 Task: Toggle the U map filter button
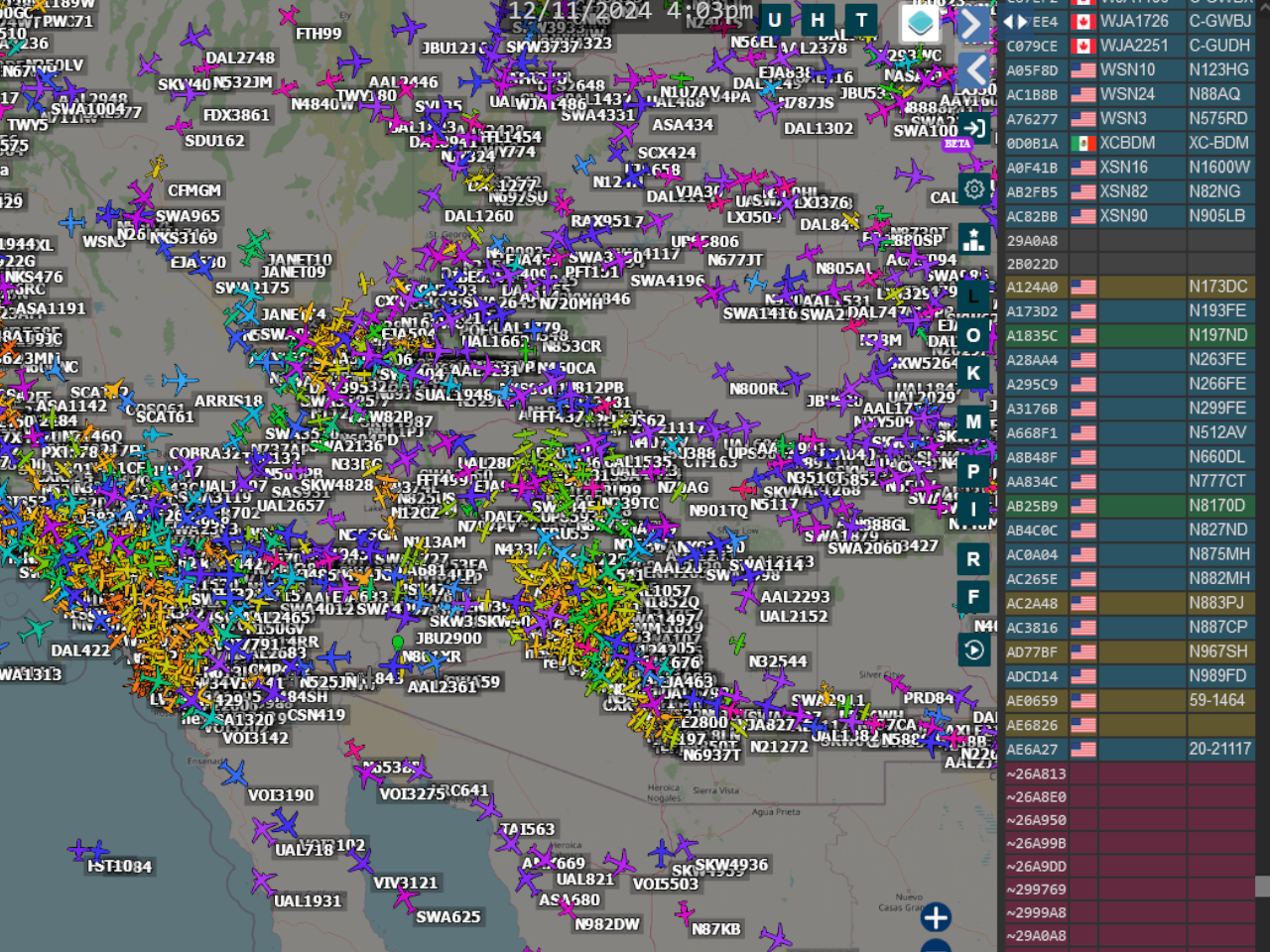coord(775,20)
